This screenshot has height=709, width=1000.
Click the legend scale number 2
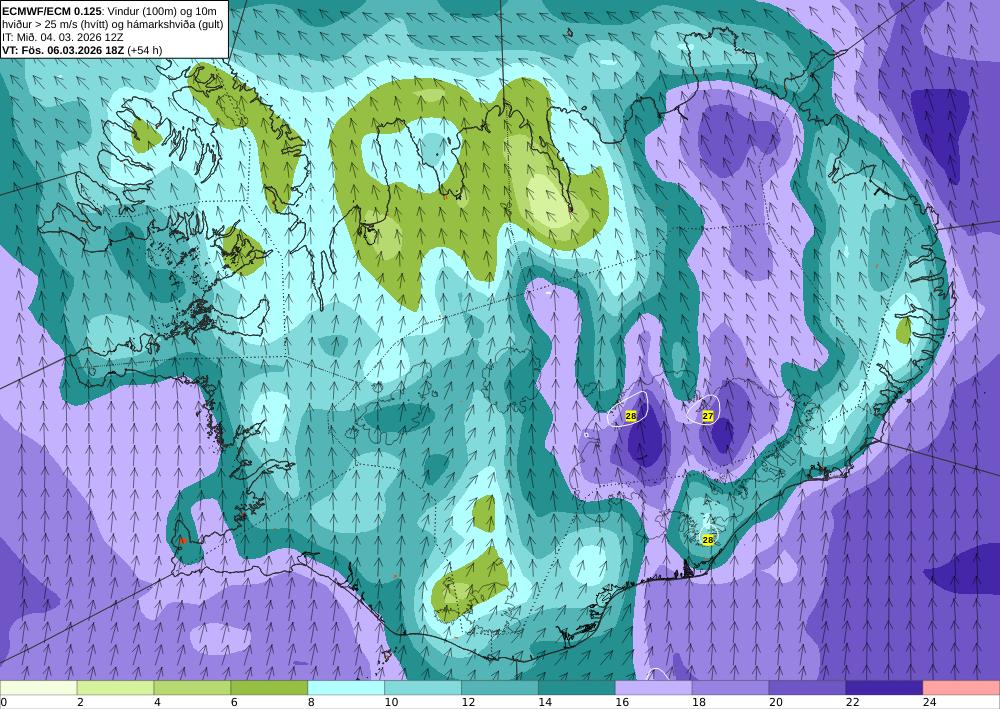coord(81,702)
